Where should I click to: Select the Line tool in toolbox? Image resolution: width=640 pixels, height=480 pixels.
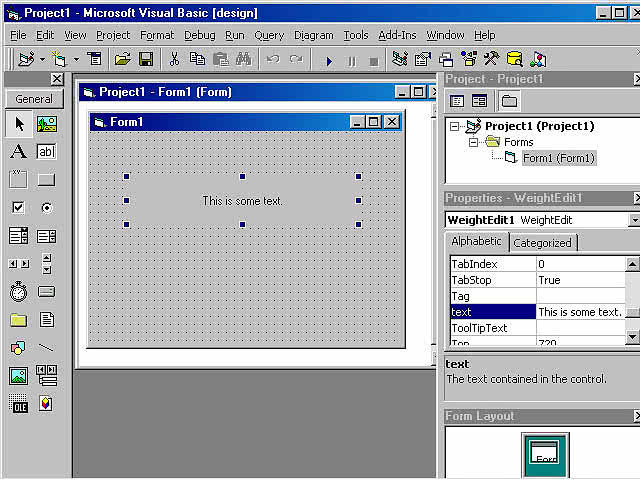point(47,348)
